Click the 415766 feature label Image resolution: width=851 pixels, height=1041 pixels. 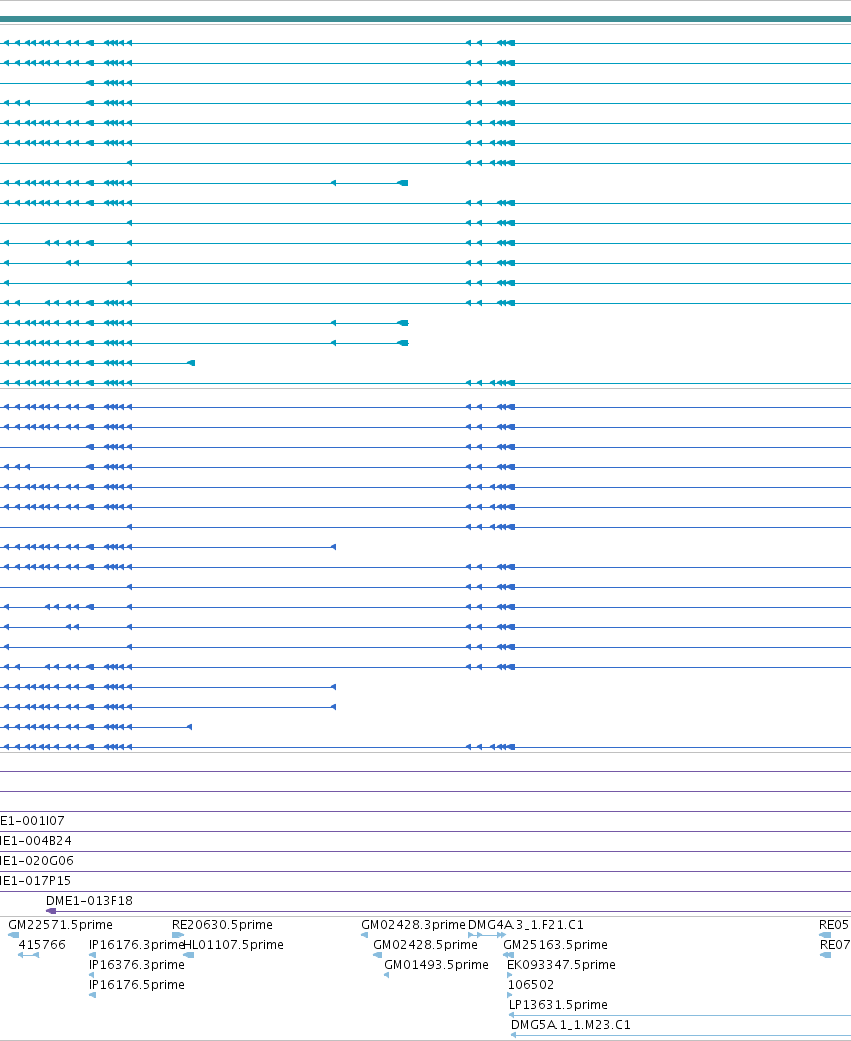42,944
